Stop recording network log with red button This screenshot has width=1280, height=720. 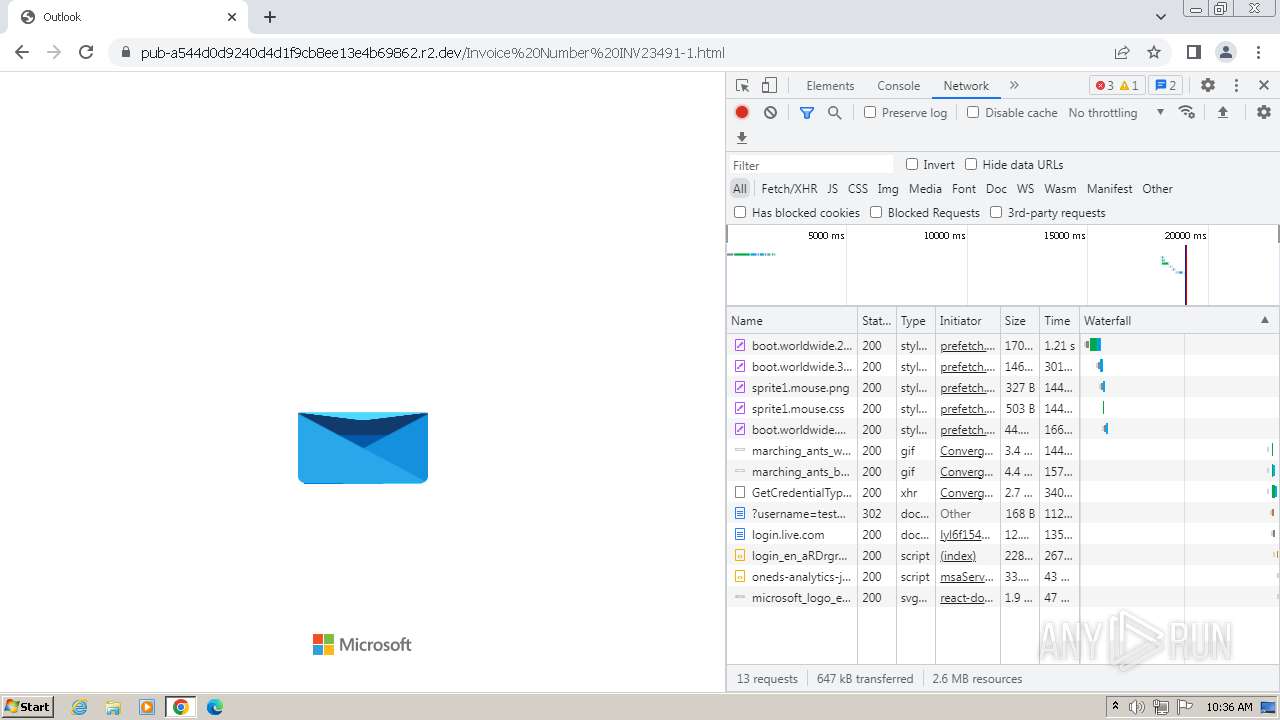[x=742, y=113]
